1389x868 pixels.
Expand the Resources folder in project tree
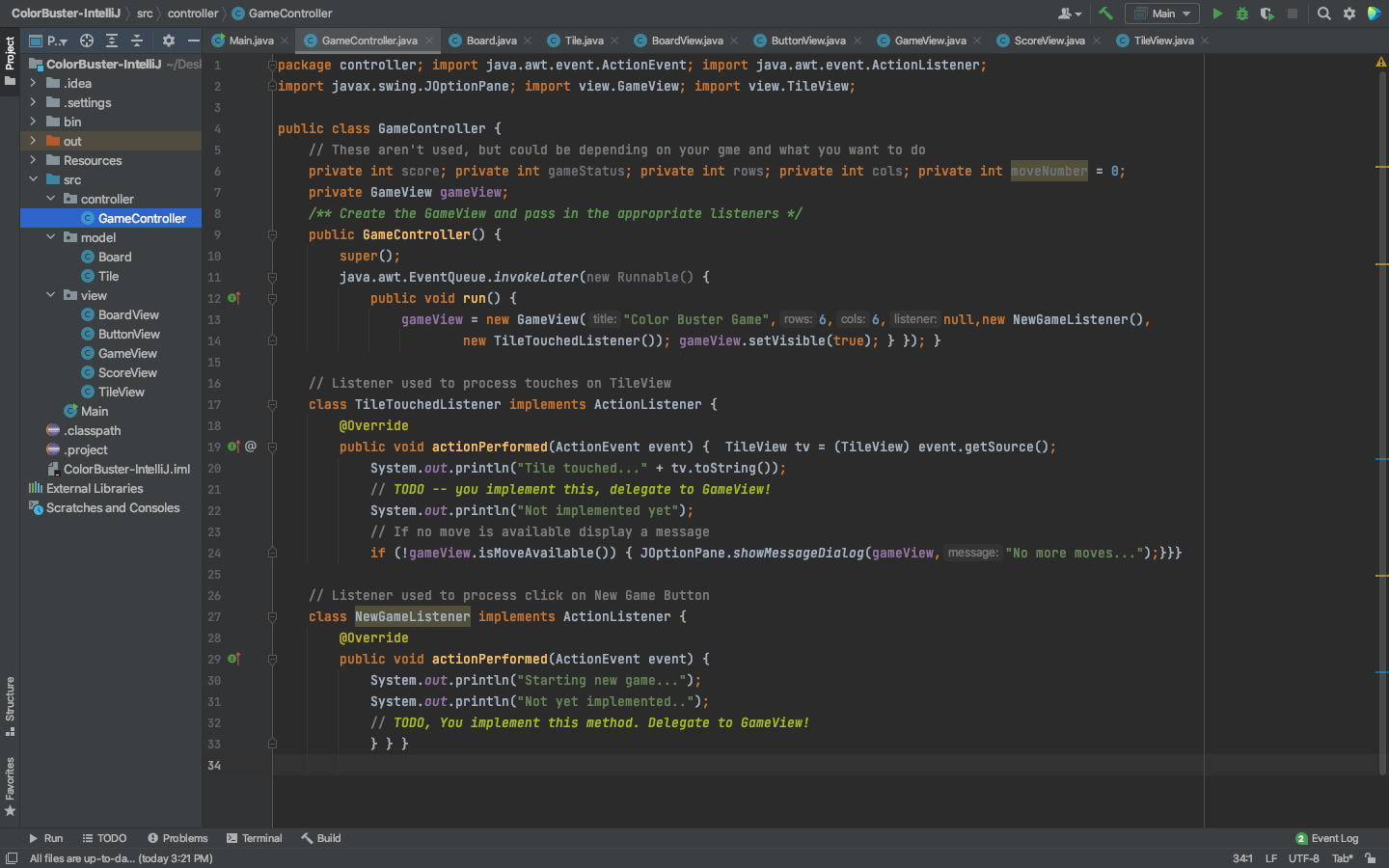click(33, 160)
